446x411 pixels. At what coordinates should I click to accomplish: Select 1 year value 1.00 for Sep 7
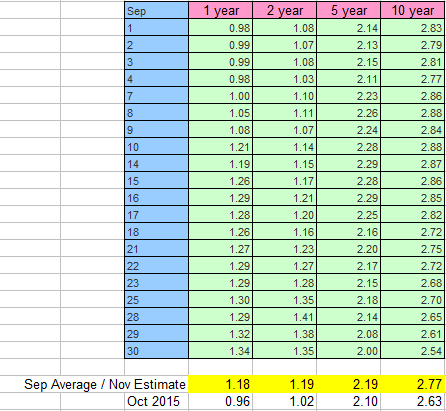221,95
